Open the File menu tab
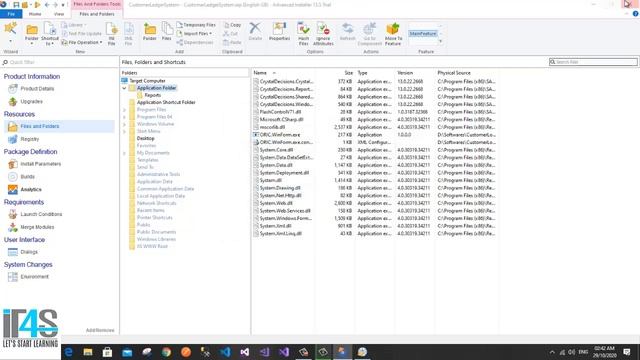The width and height of the screenshot is (640, 360). click(11, 14)
